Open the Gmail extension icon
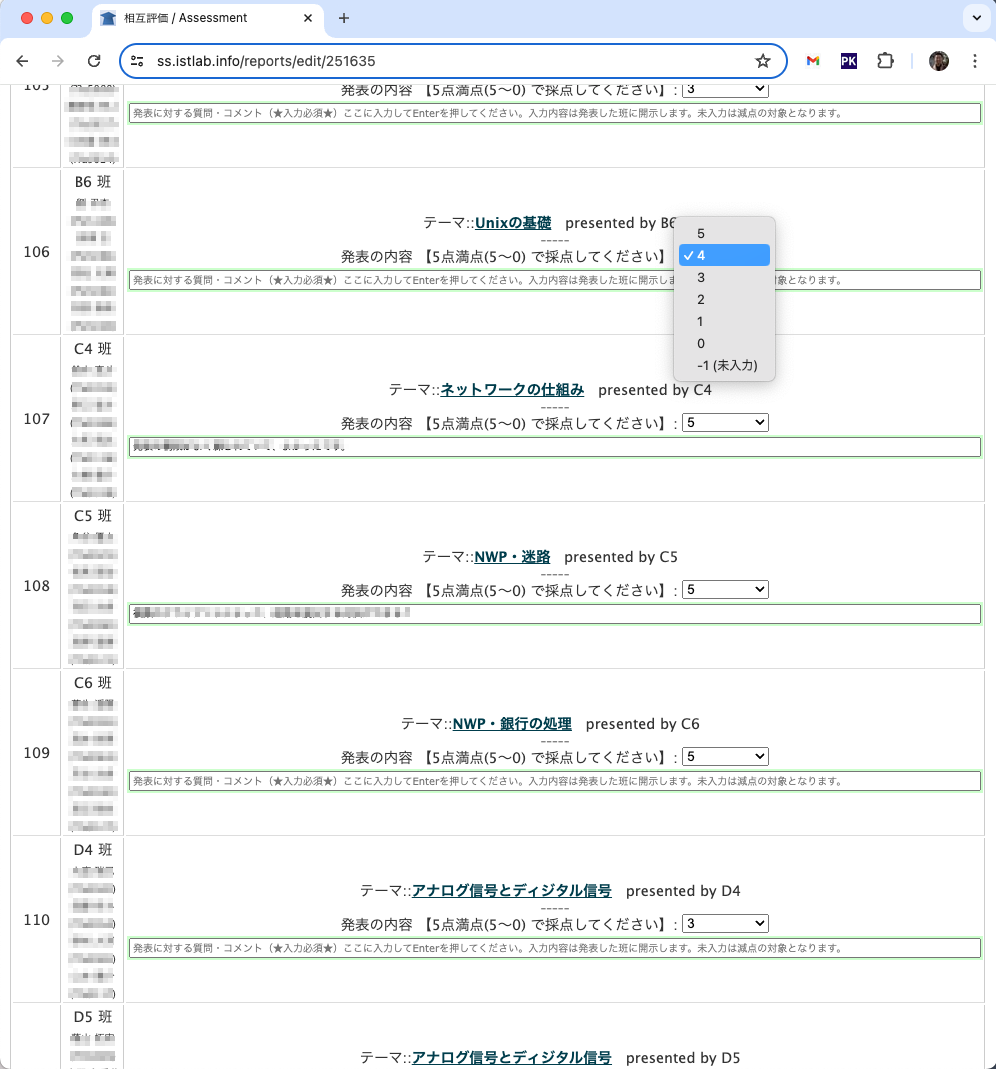Viewport: 996px width, 1069px height. [x=813, y=61]
